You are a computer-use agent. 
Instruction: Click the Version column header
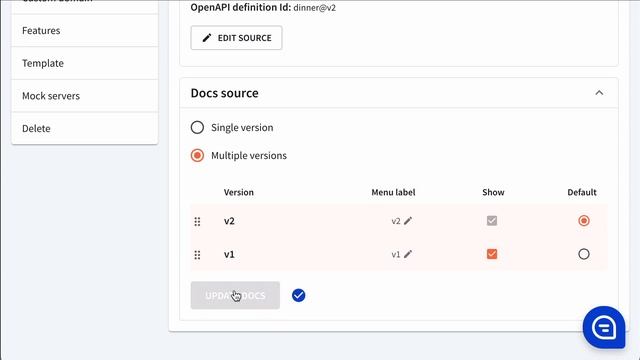(238, 192)
